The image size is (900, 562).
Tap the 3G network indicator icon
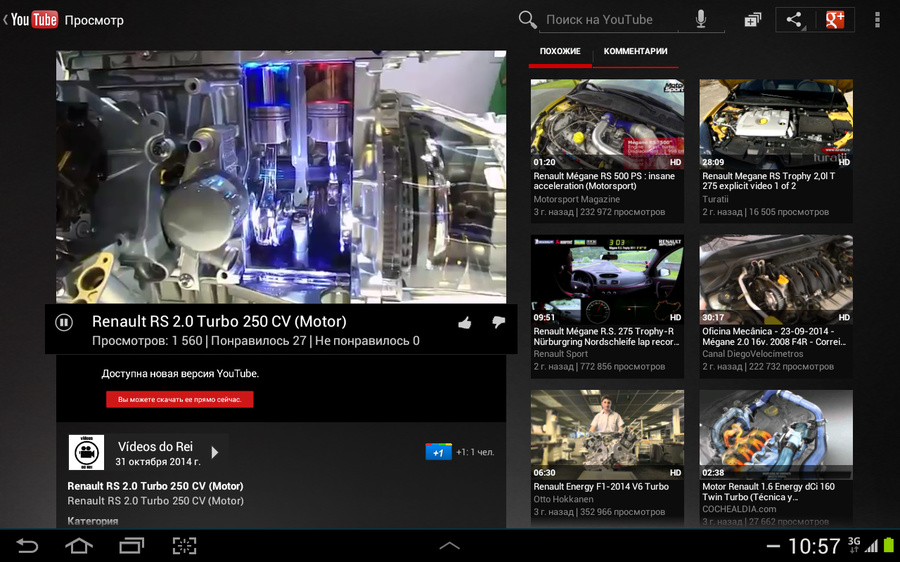pyautogui.click(x=854, y=545)
